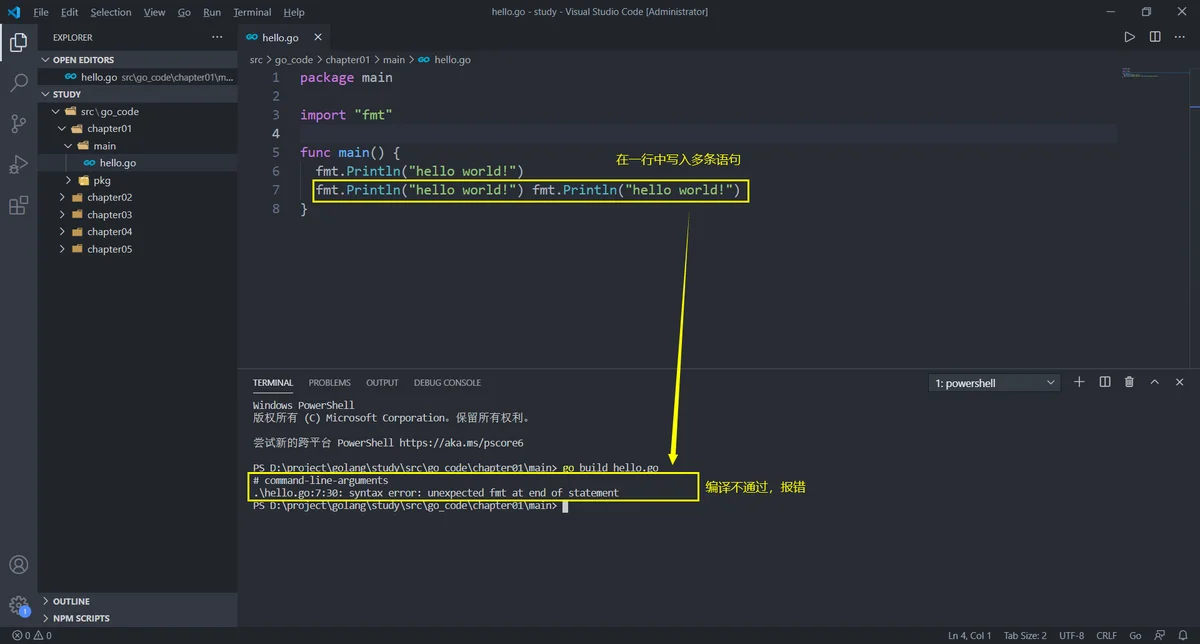The width and height of the screenshot is (1200, 644).
Task: Click main breadcrumb segment
Action: [393, 60]
